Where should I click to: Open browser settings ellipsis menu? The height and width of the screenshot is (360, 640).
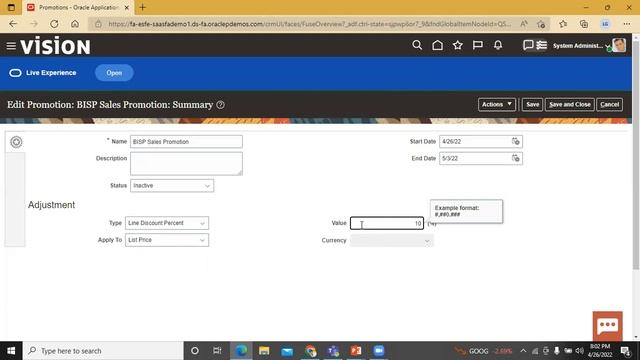point(627,24)
